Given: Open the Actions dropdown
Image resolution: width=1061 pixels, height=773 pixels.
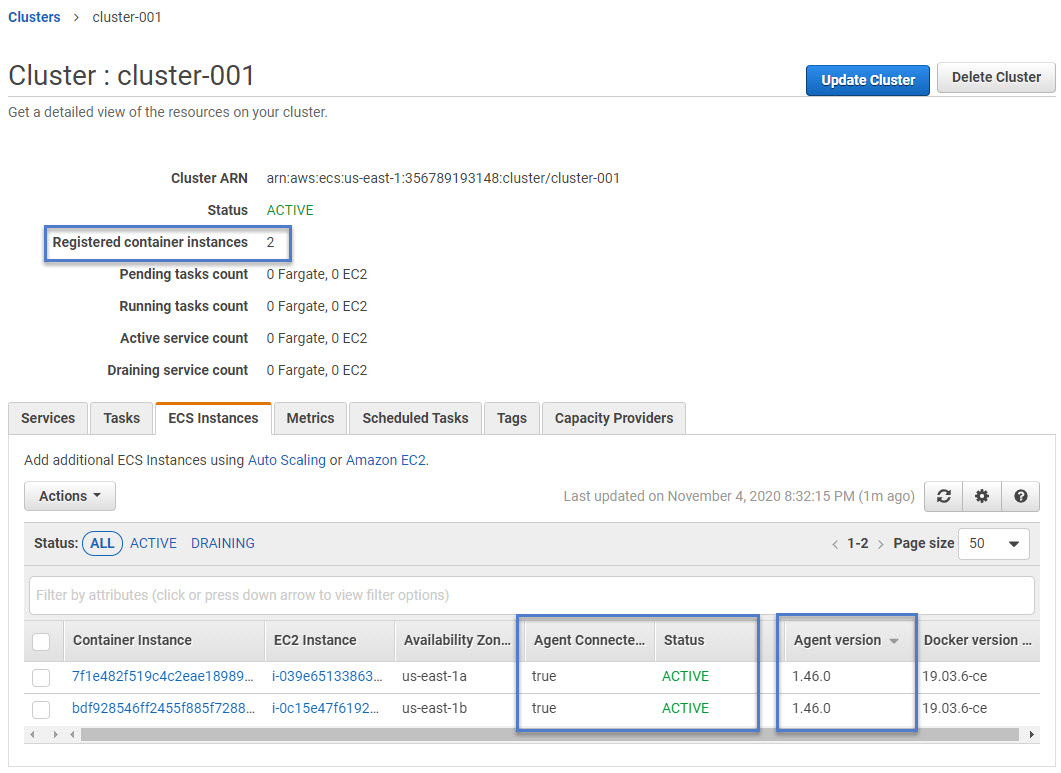Looking at the screenshot, I should click(x=69, y=495).
